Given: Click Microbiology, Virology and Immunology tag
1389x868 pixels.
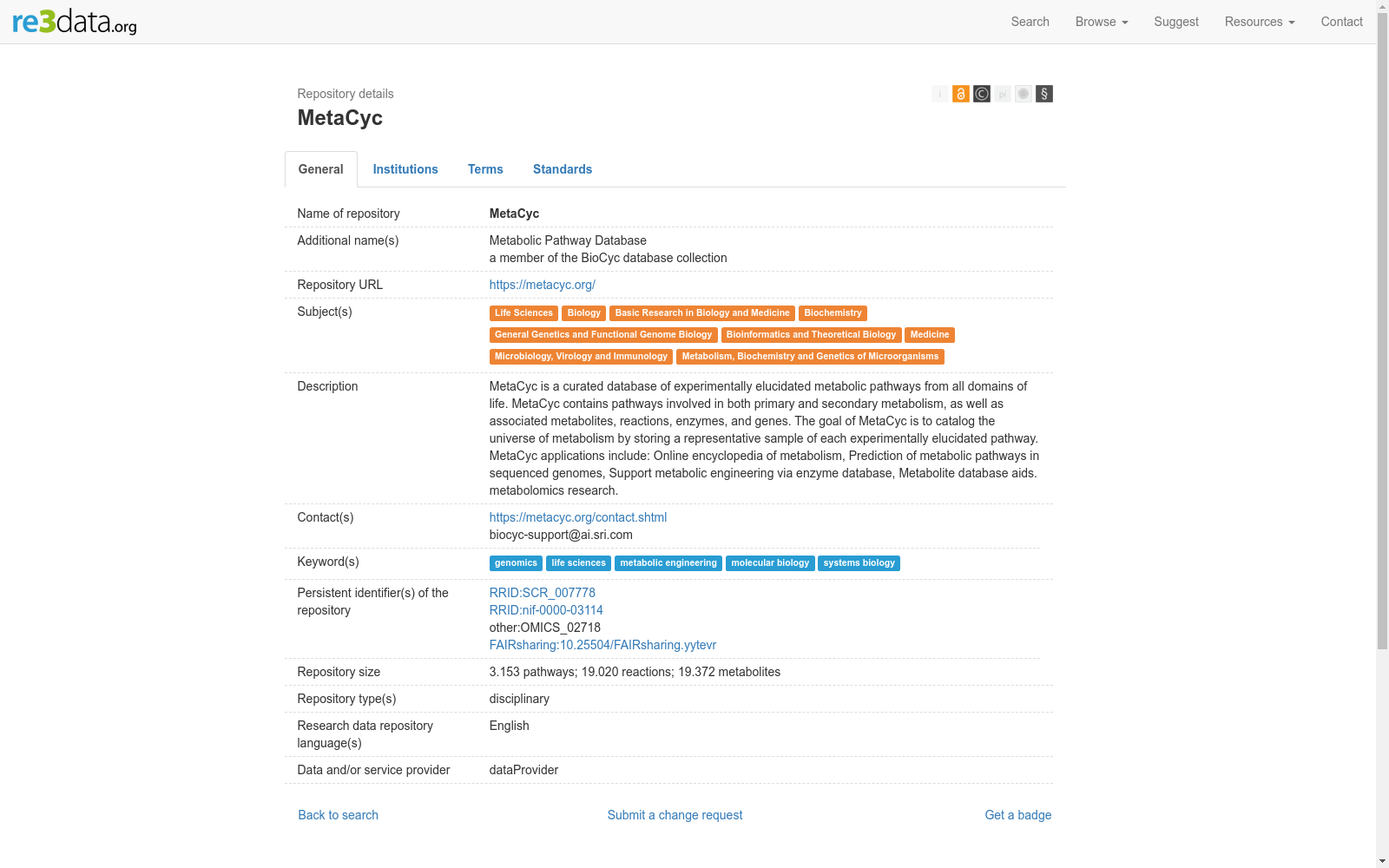Looking at the screenshot, I should click(x=581, y=357).
